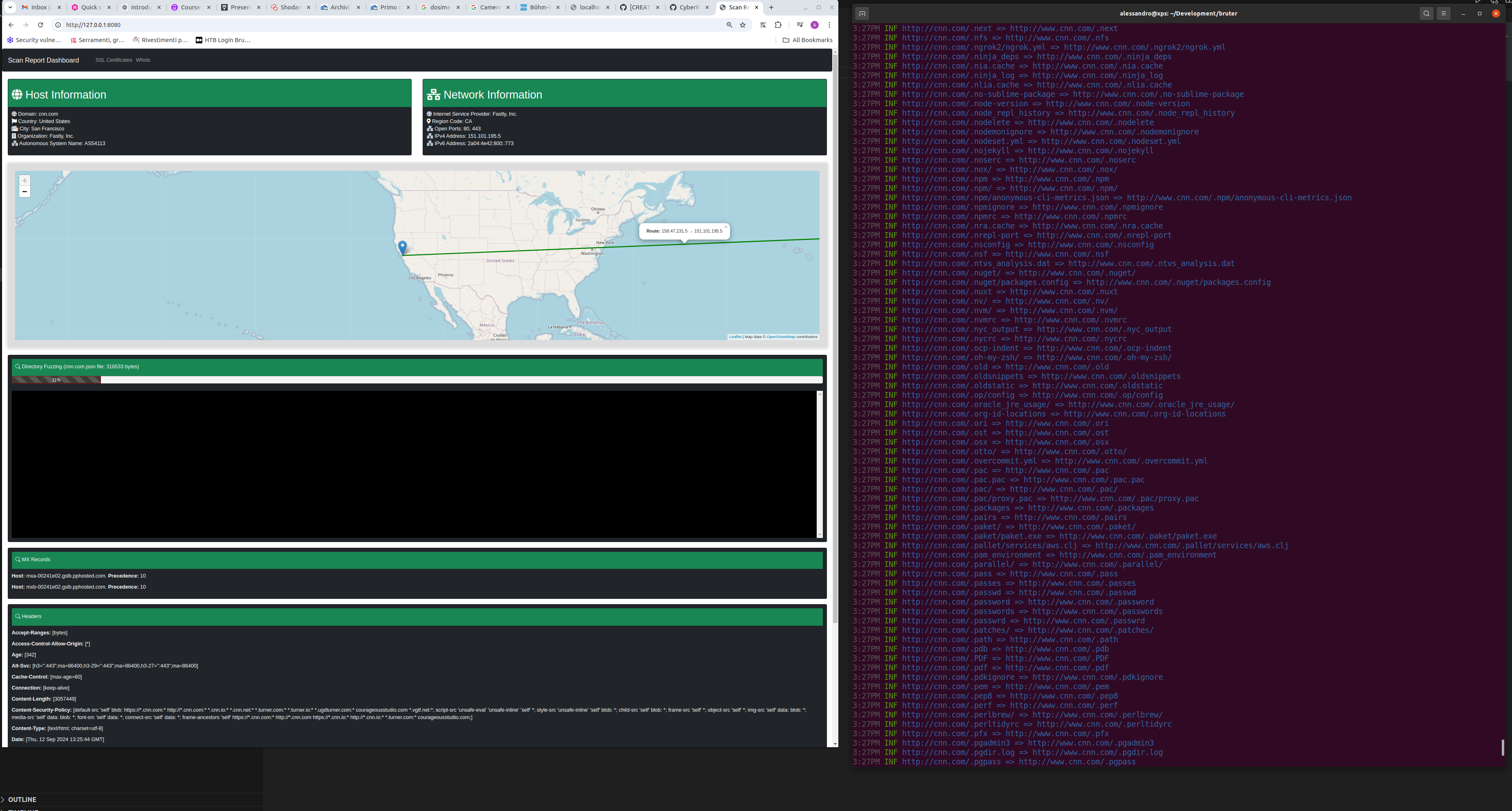Screen dimensions: 1512x811
Task: Click the MX Records section header
Action: click(417, 560)
